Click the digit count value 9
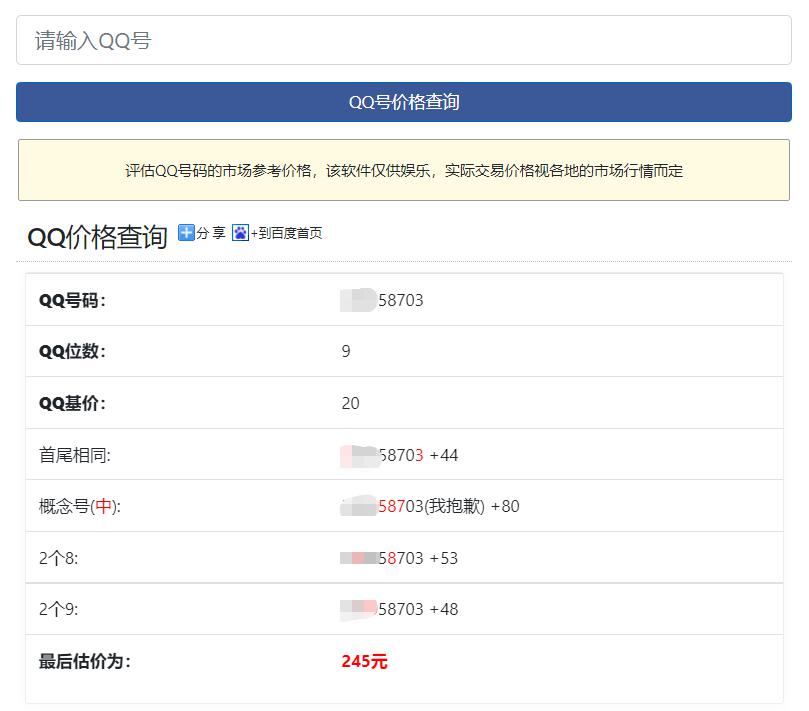Viewport: 809px width, 711px height. 346,352
